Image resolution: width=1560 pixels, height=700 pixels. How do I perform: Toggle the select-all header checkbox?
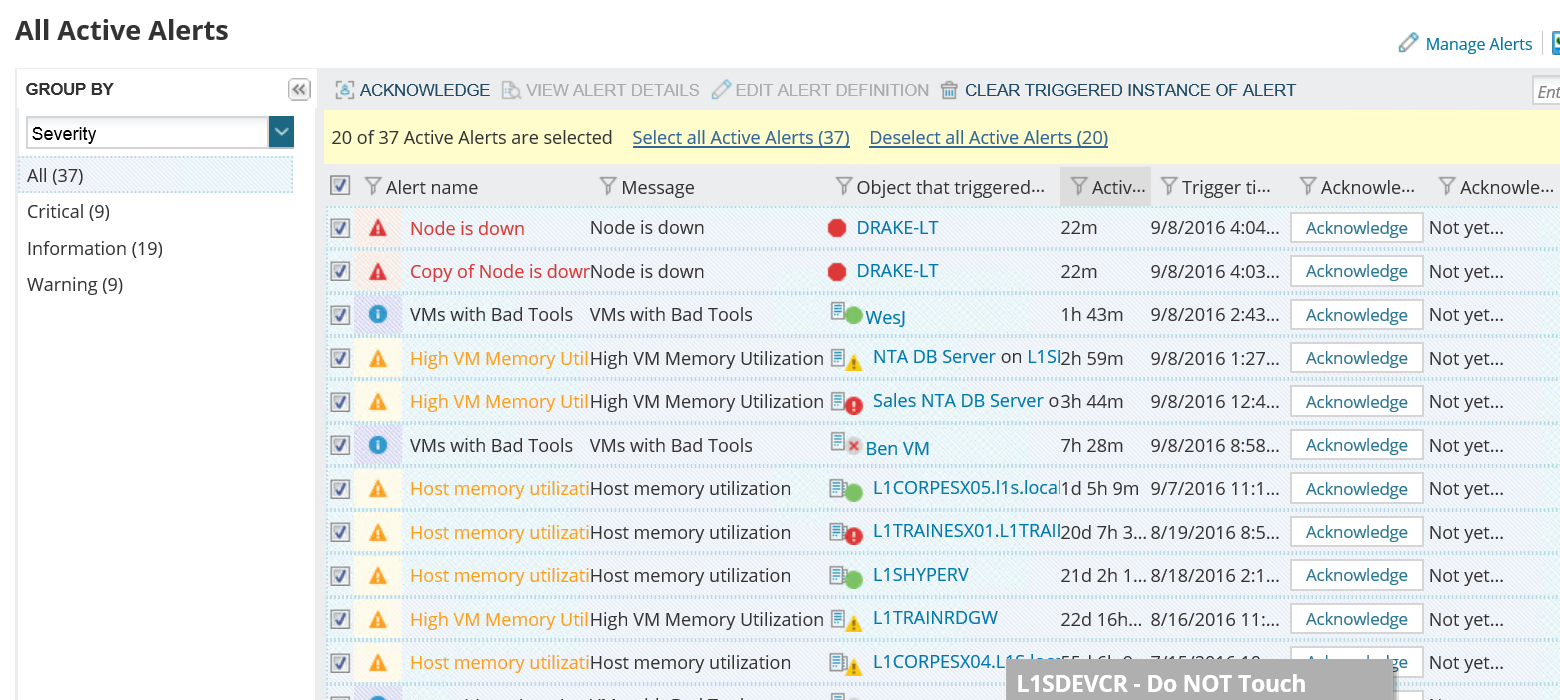pyautogui.click(x=340, y=185)
